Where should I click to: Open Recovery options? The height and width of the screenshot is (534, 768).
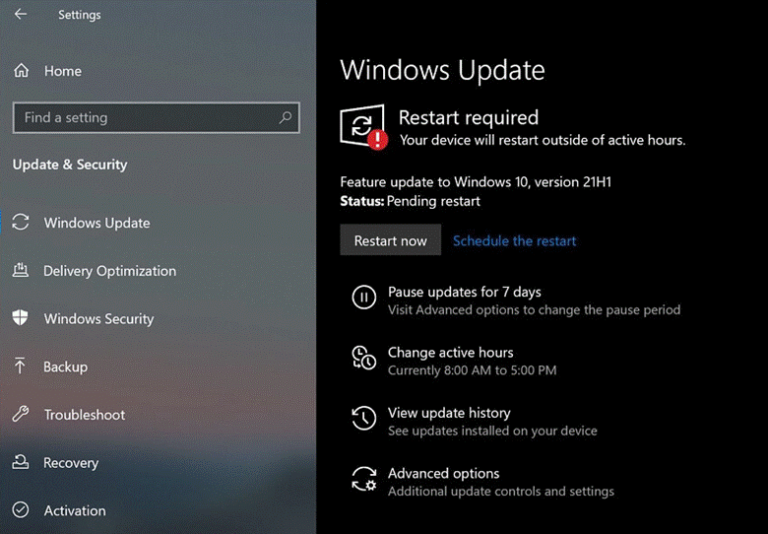point(71,463)
